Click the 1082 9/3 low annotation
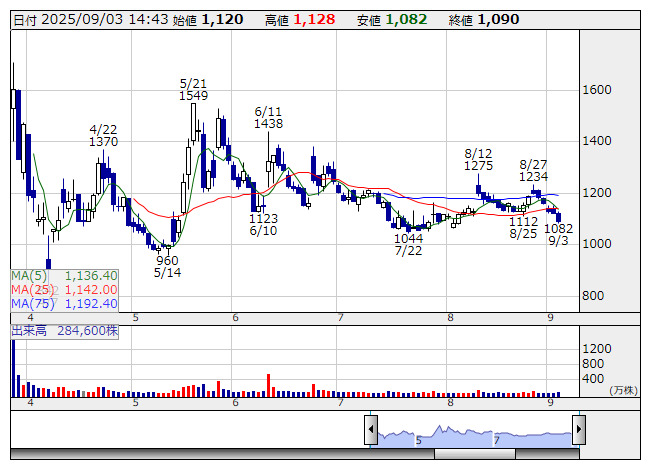 (x=558, y=234)
